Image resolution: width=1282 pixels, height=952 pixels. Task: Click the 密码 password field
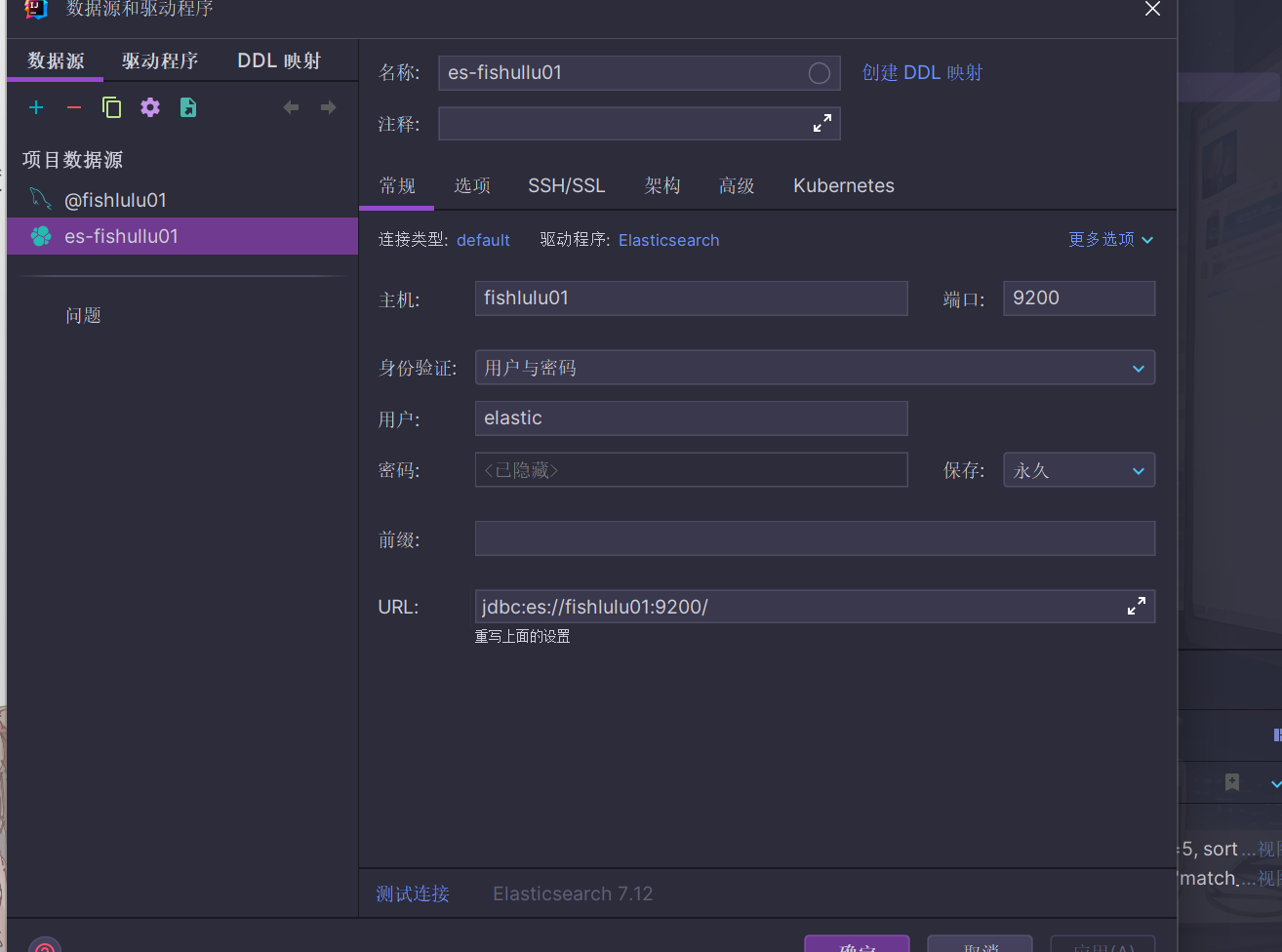click(691, 470)
